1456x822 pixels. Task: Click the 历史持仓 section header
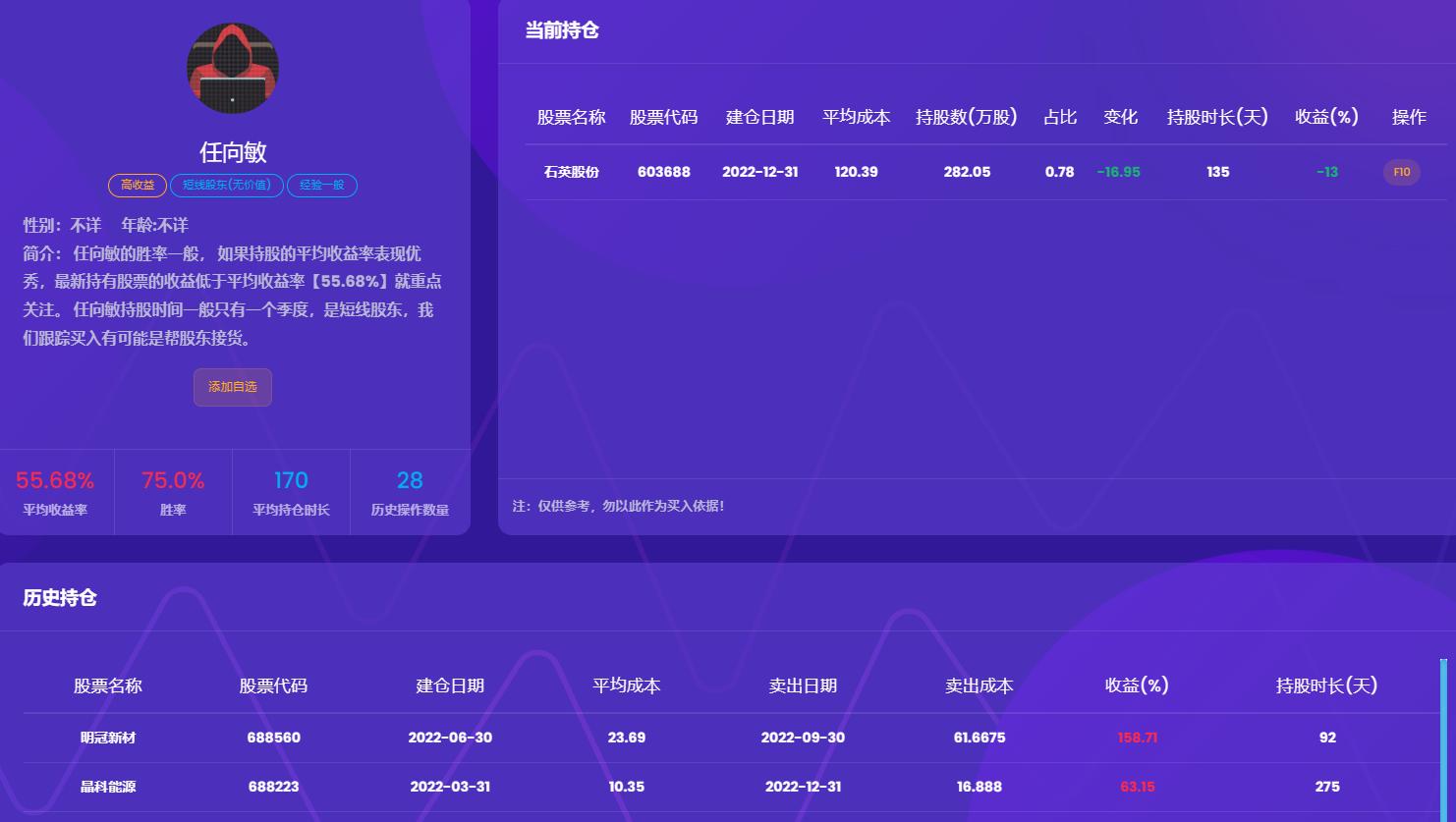59,597
